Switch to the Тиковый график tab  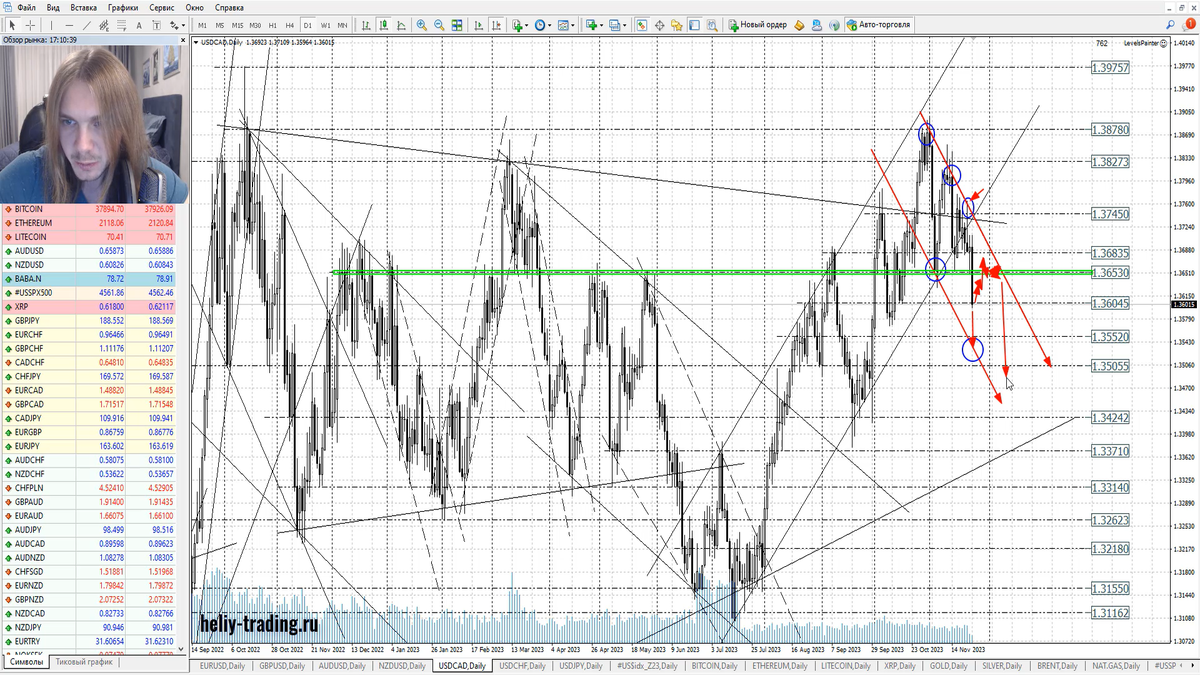[x=84, y=662]
